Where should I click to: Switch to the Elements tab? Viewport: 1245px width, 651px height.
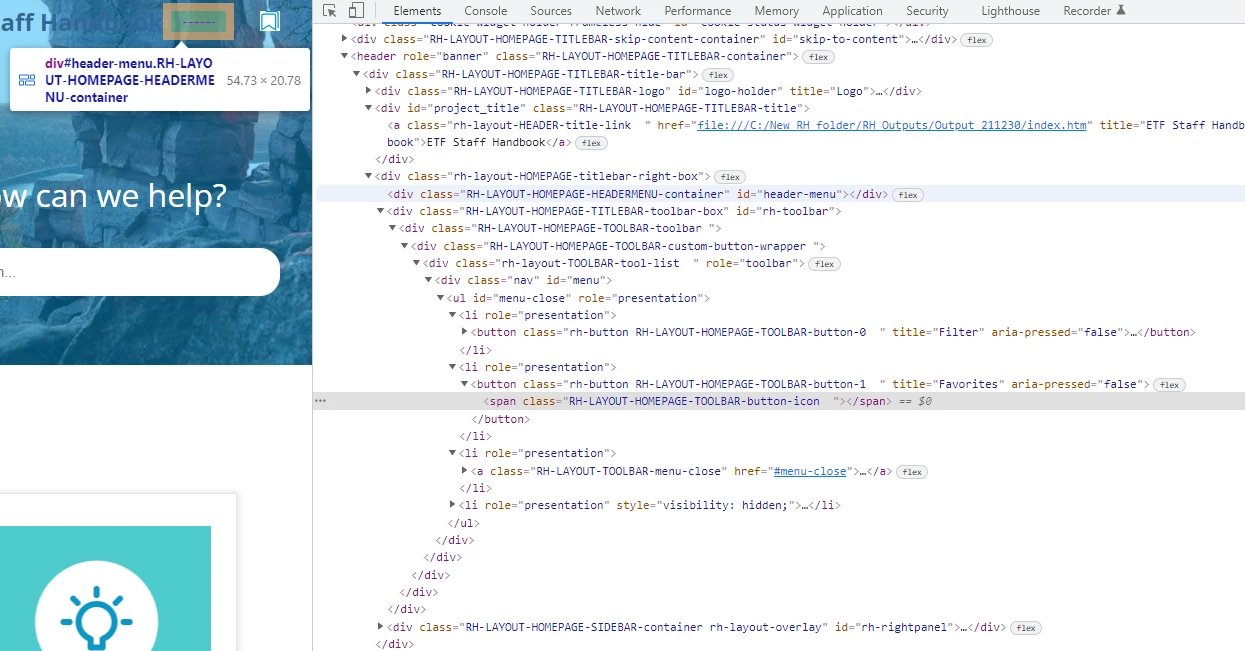point(417,11)
